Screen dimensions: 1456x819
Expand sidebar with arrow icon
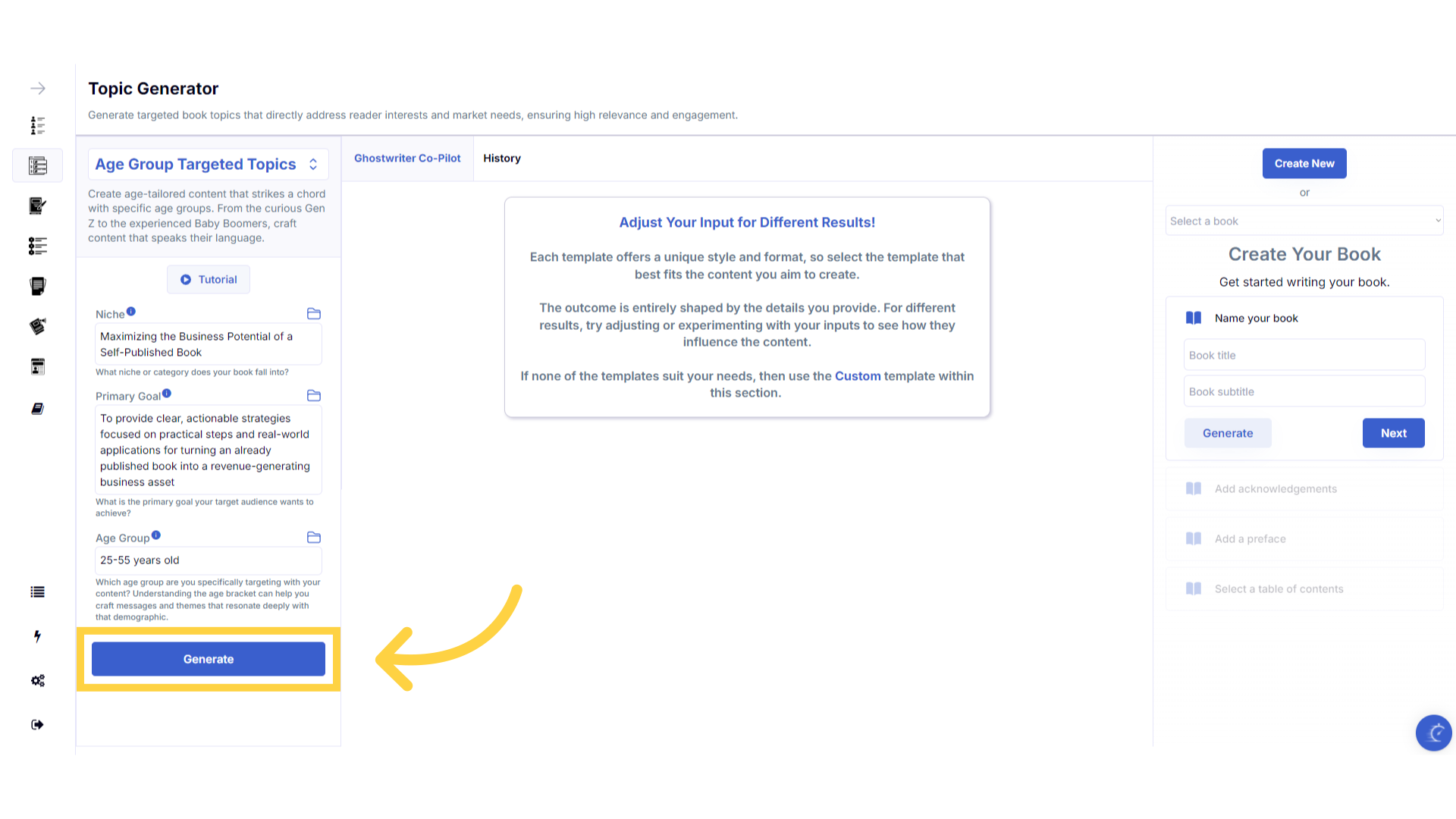(x=38, y=89)
